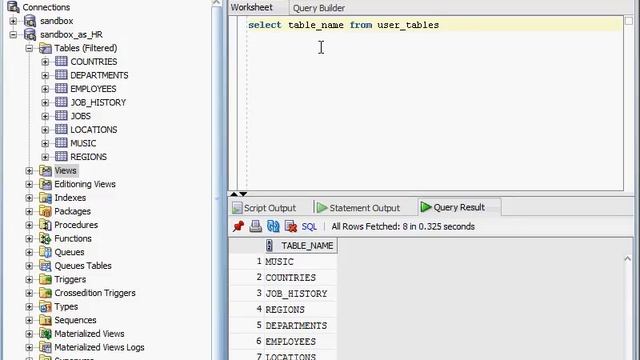Select the Query Result tab
The width and height of the screenshot is (640, 360).
click(459, 207)
